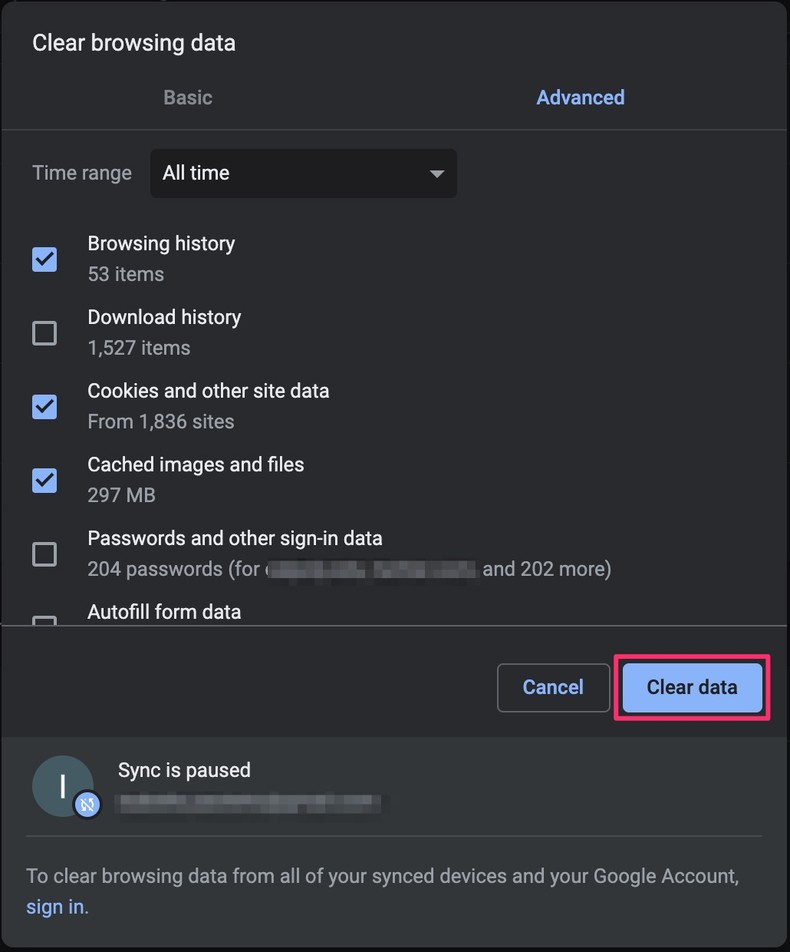The image size is (790, 952).
Task: Switch to the Basic tab
Action: (188, 98)
